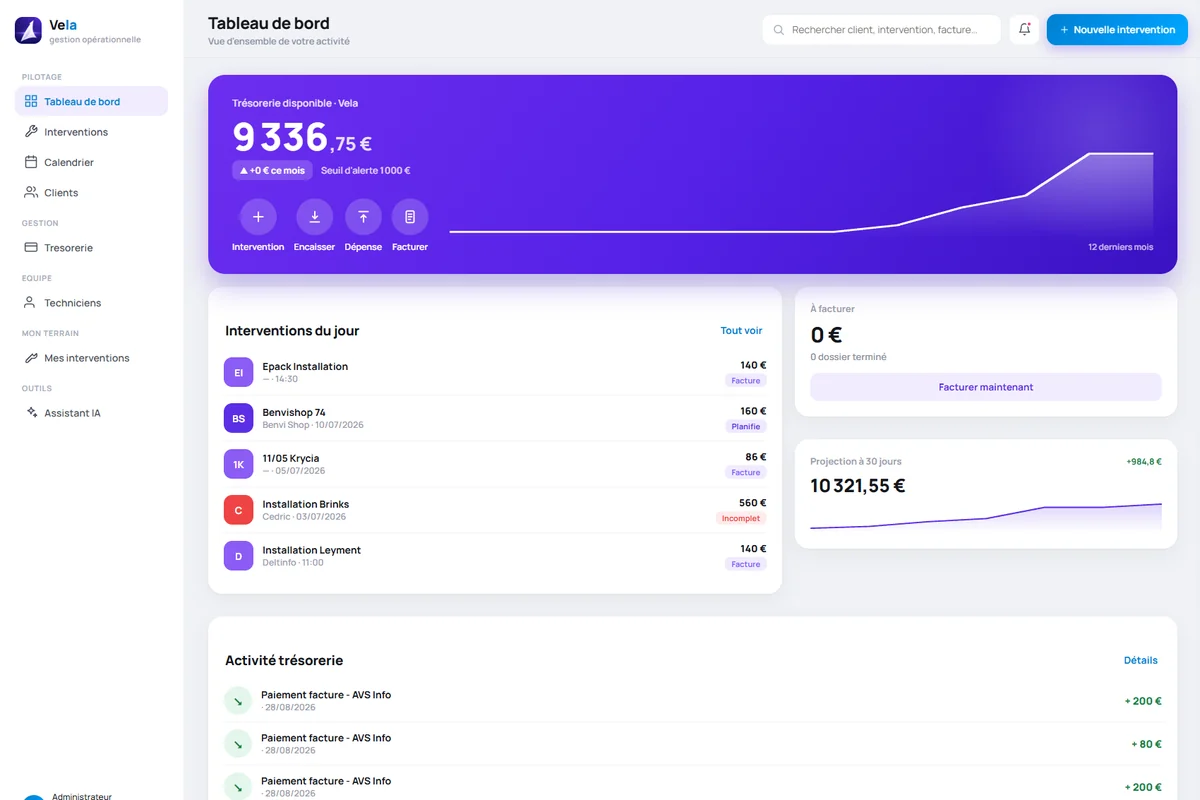This screenshot has height=800, width=1200.
Task: Click the 1K avatar badge
Action: pyautogui.click(x=238, y=464)
